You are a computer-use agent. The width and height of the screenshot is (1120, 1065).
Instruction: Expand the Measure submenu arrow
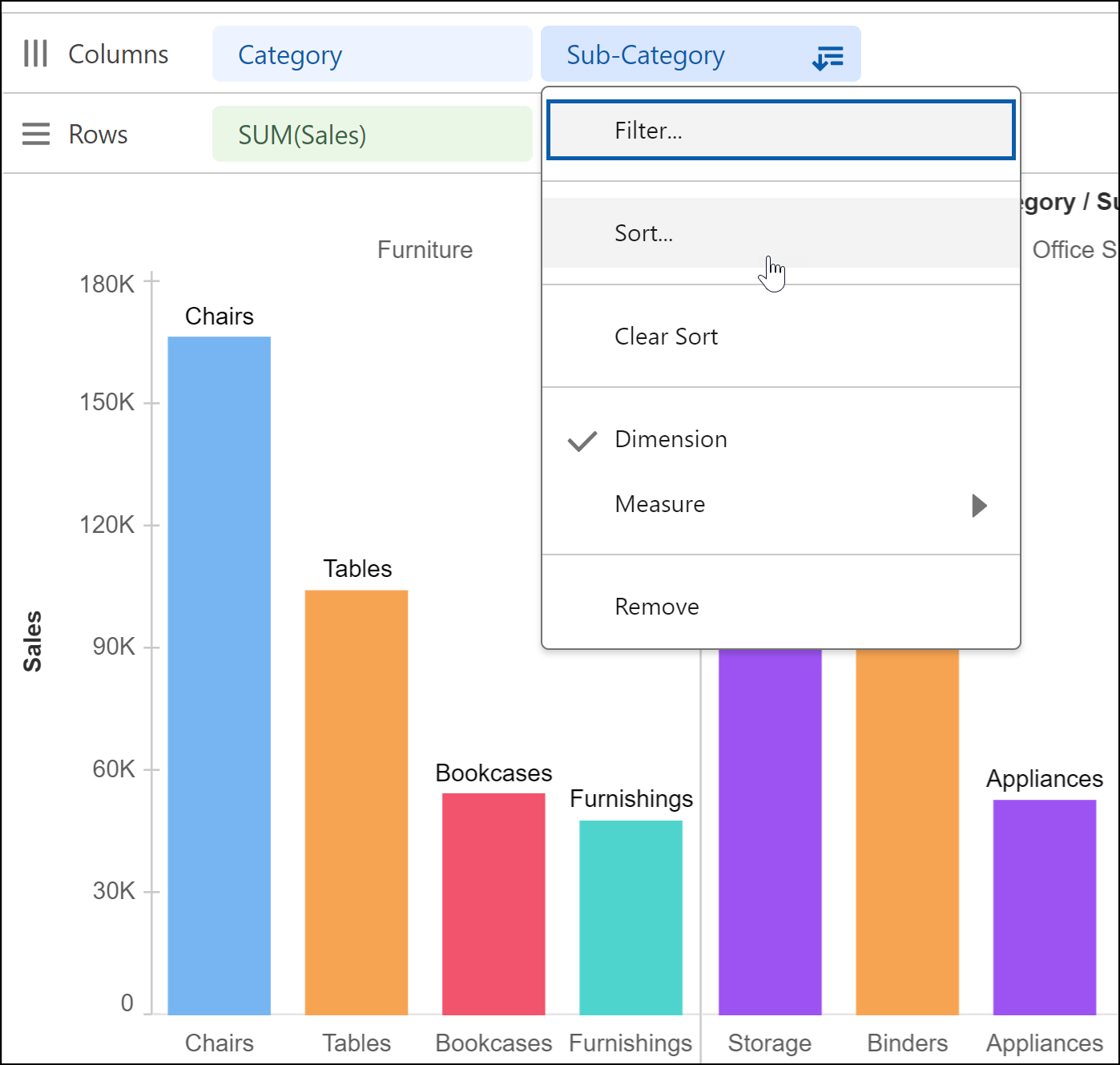click(x=979, y=506)
